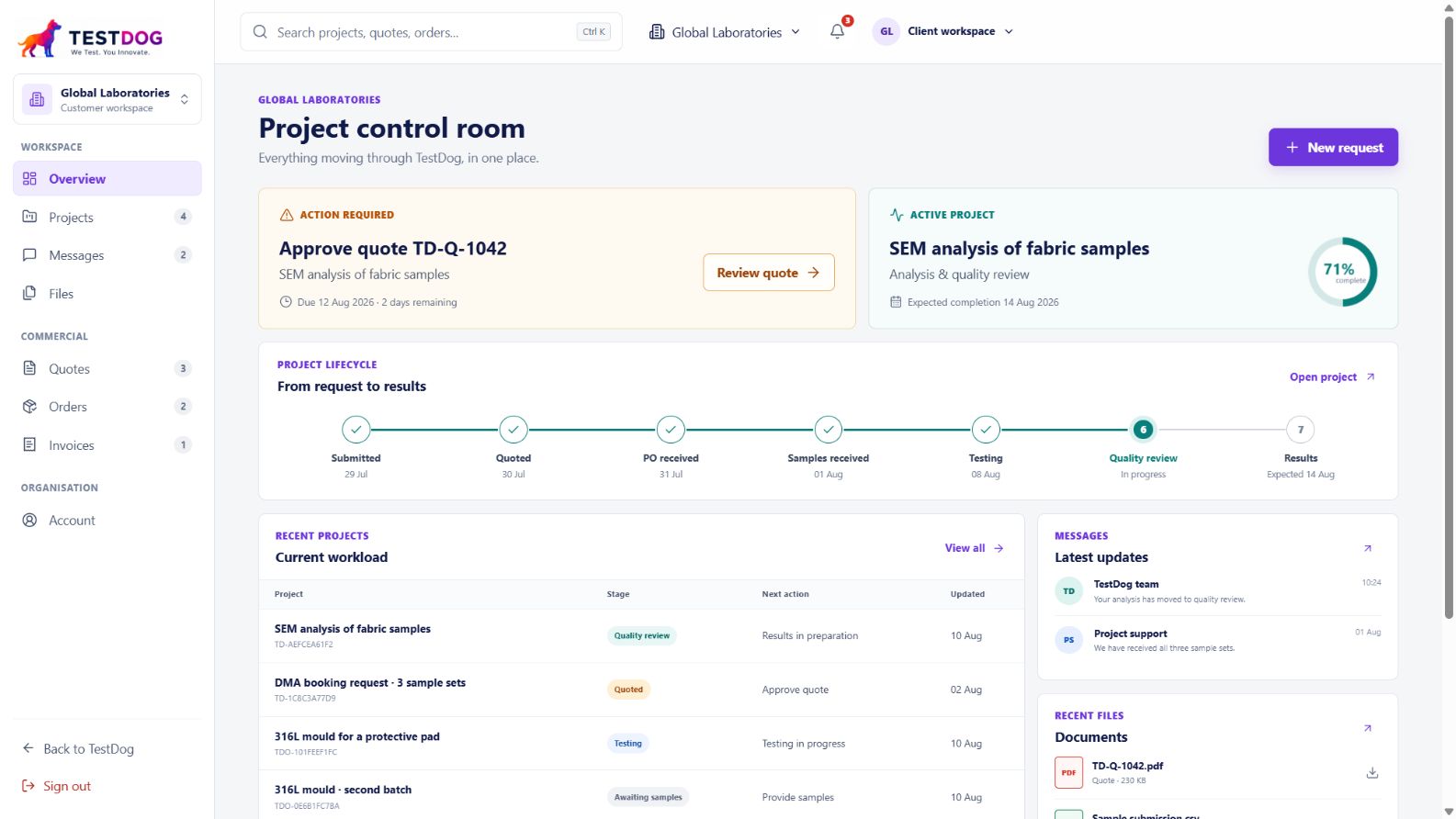This screenshot has width=1456, height=819.
Task: Click the Review quote button
Action: pos(769,273)
